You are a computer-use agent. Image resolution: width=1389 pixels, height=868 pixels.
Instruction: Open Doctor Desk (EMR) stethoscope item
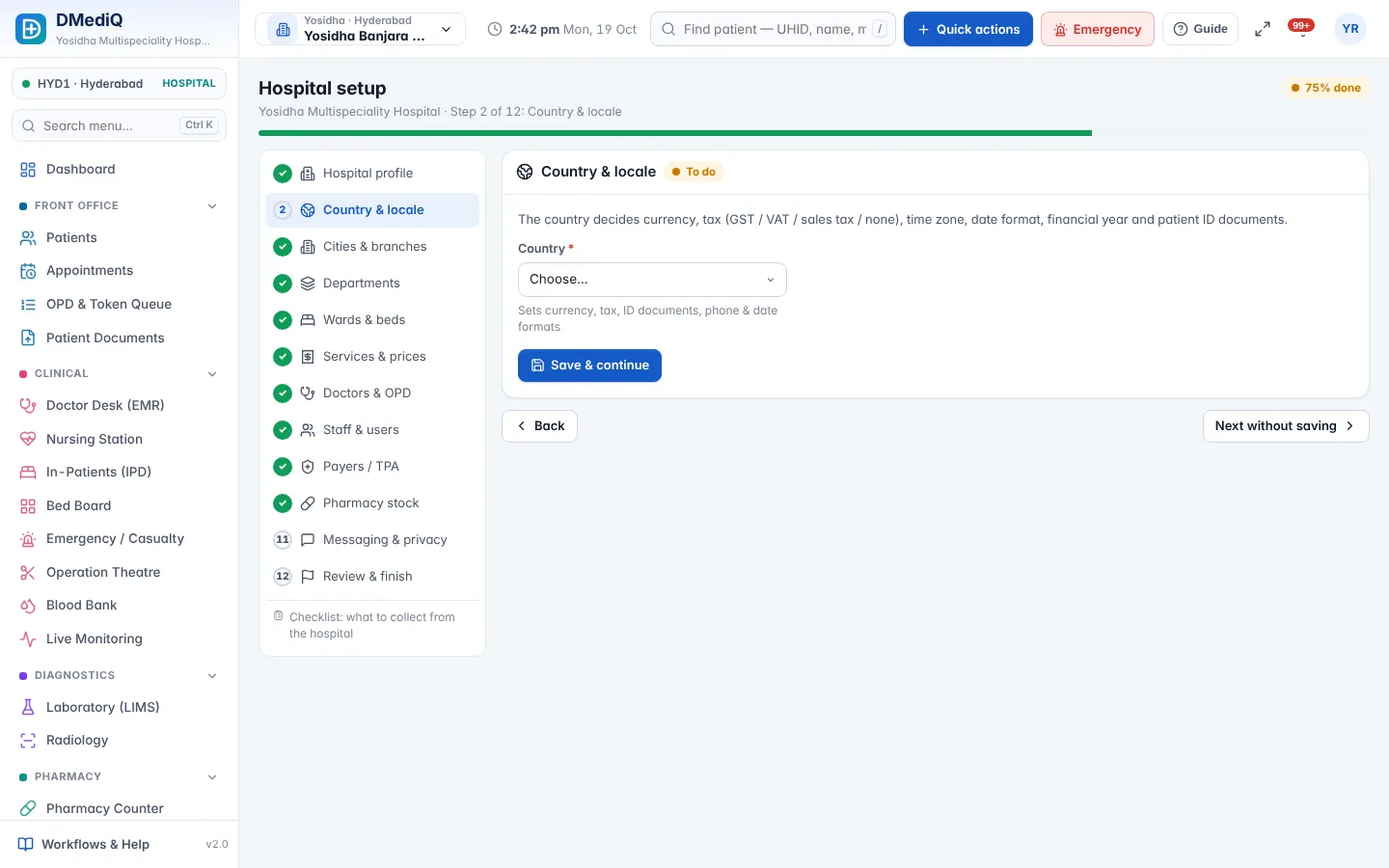click(119, 405)
